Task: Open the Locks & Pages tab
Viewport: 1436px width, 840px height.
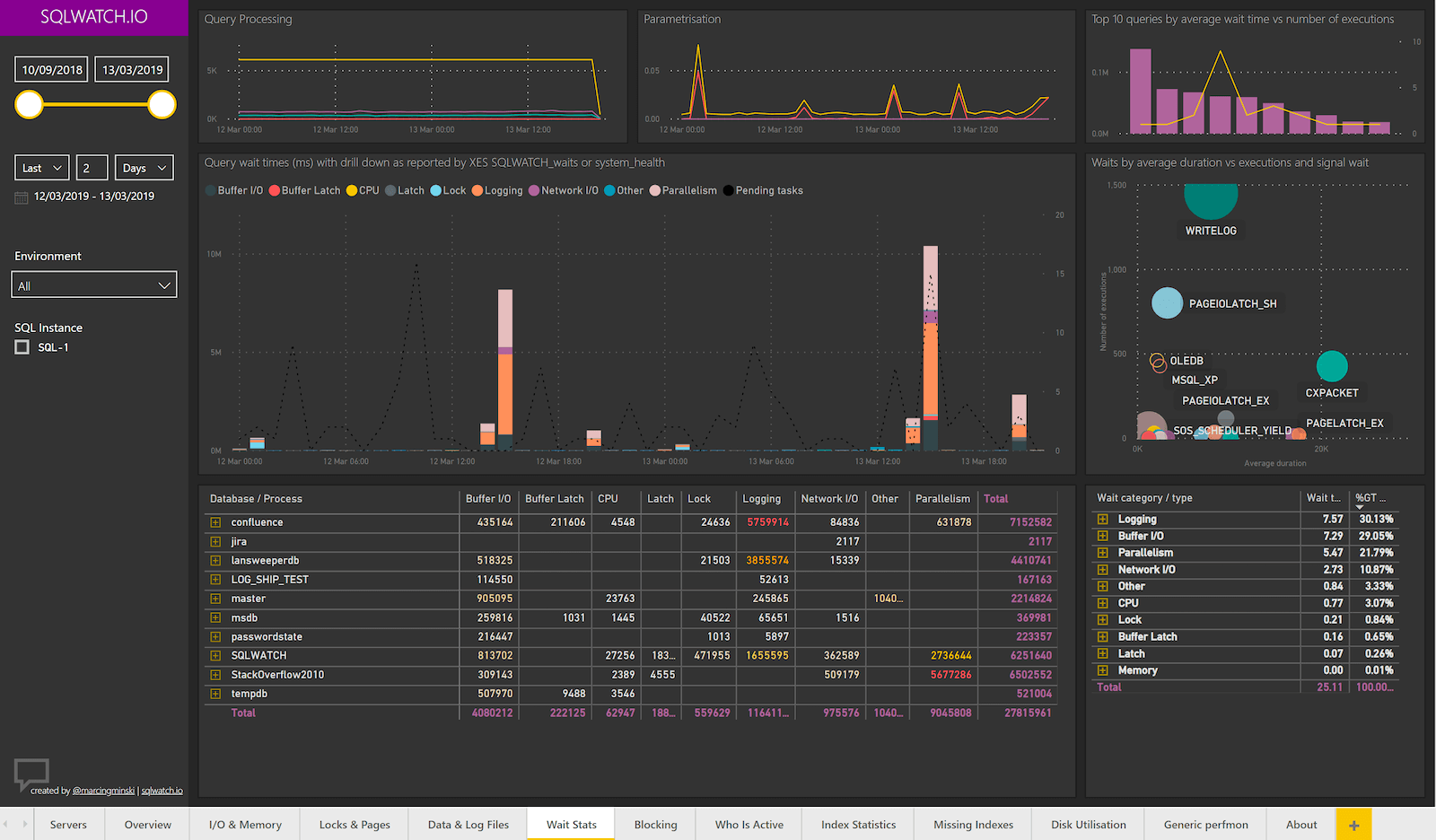Action: click(x=355, y=825)
